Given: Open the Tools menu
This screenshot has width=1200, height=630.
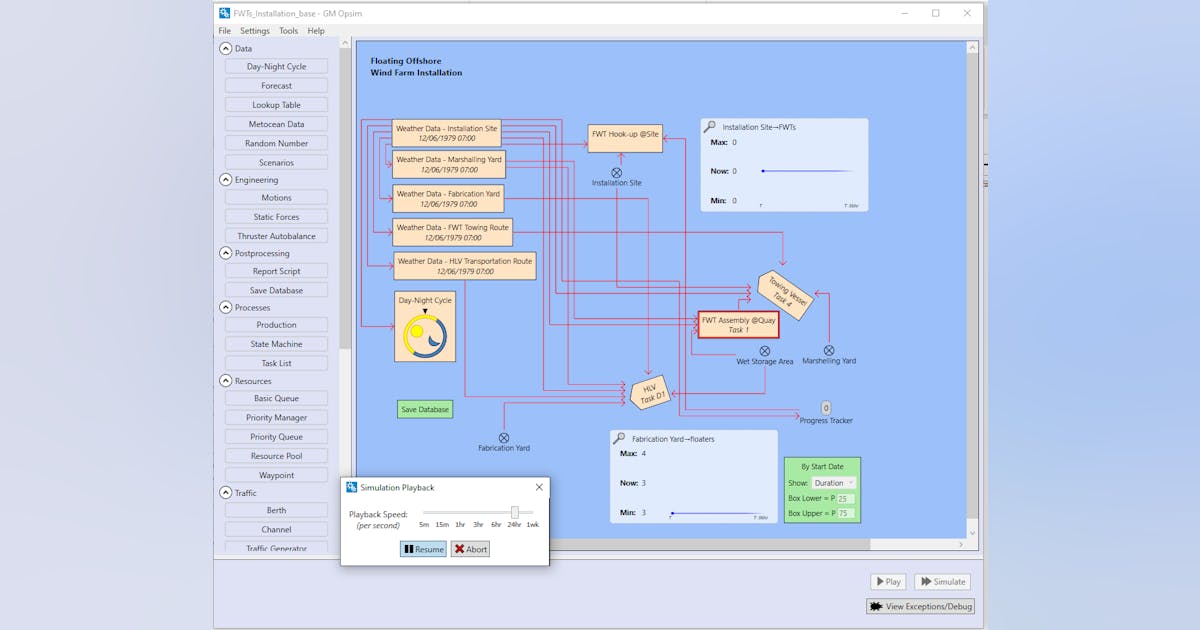Looking at the screenshot, I should [288, 31].
